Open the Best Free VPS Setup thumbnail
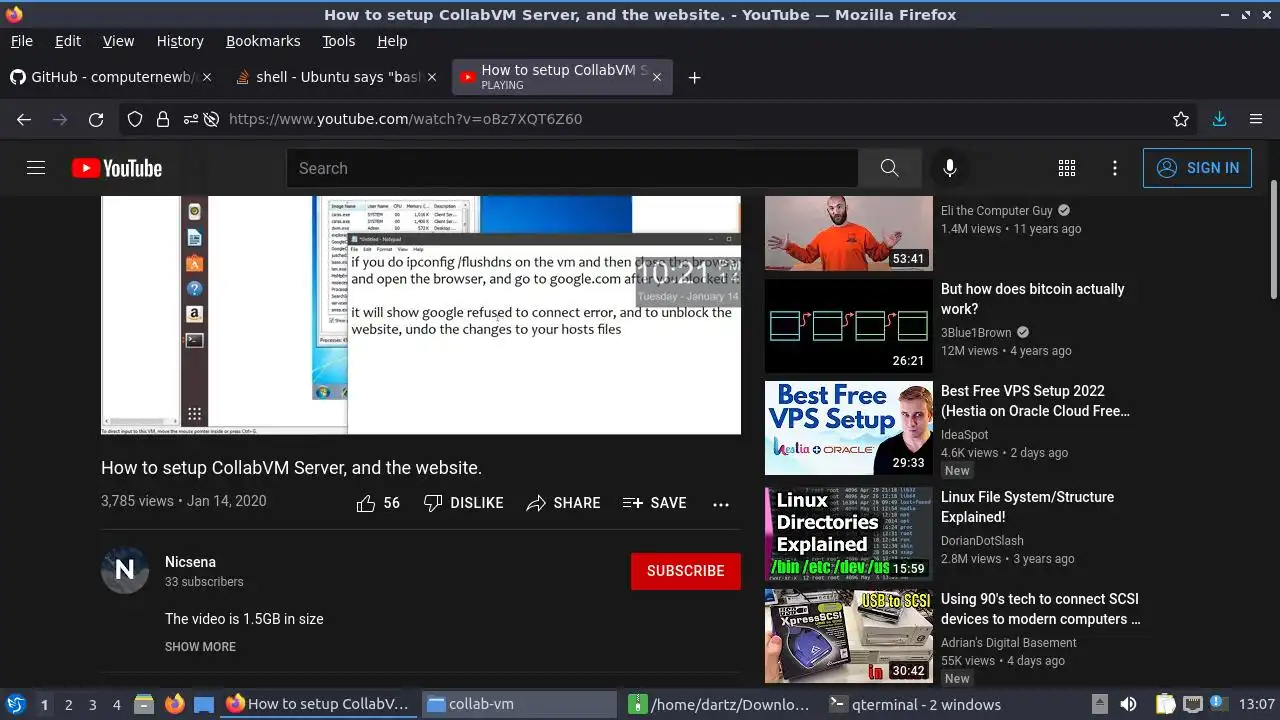Viewport: 1280px width, 720px height. [849, 428]
